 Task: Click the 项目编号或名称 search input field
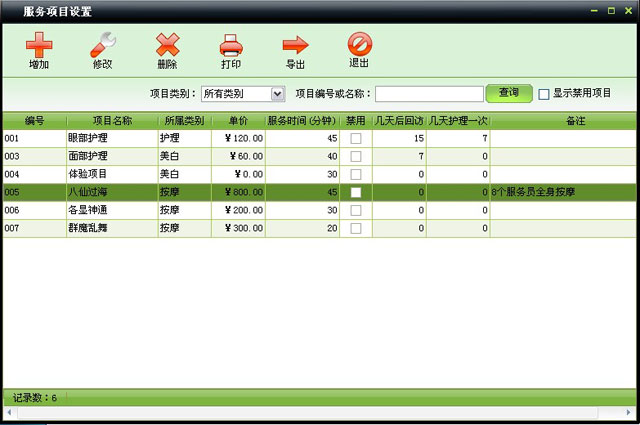(x=429, y=94)
